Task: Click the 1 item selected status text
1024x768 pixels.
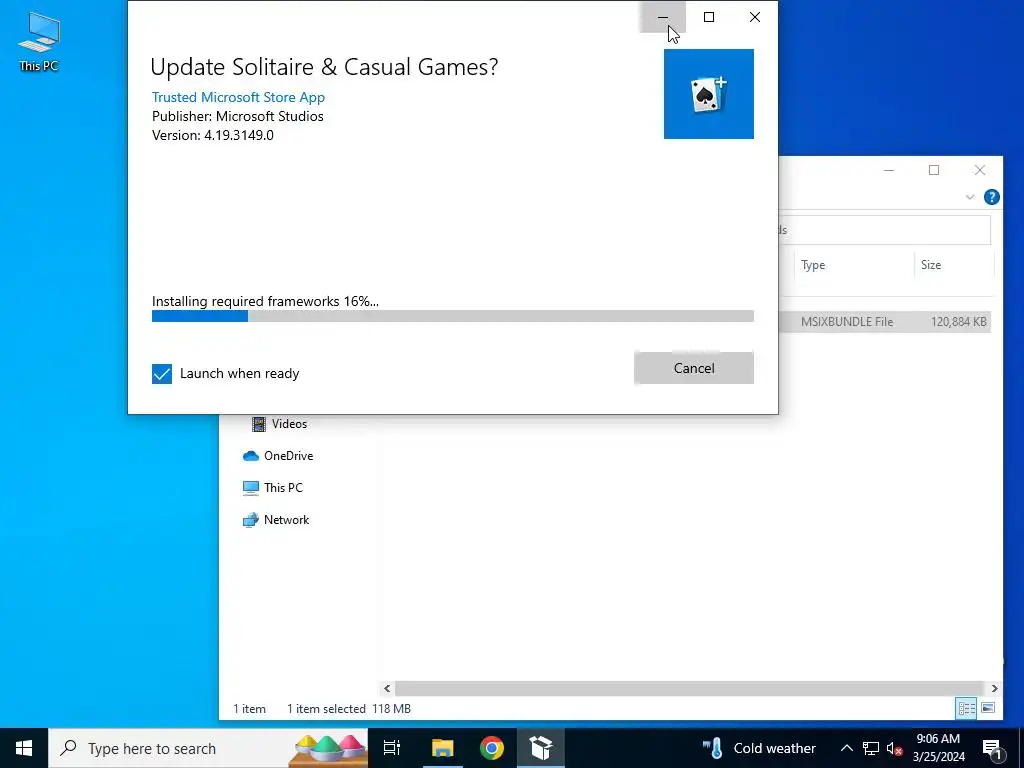Action: click(x=326, y=709)
